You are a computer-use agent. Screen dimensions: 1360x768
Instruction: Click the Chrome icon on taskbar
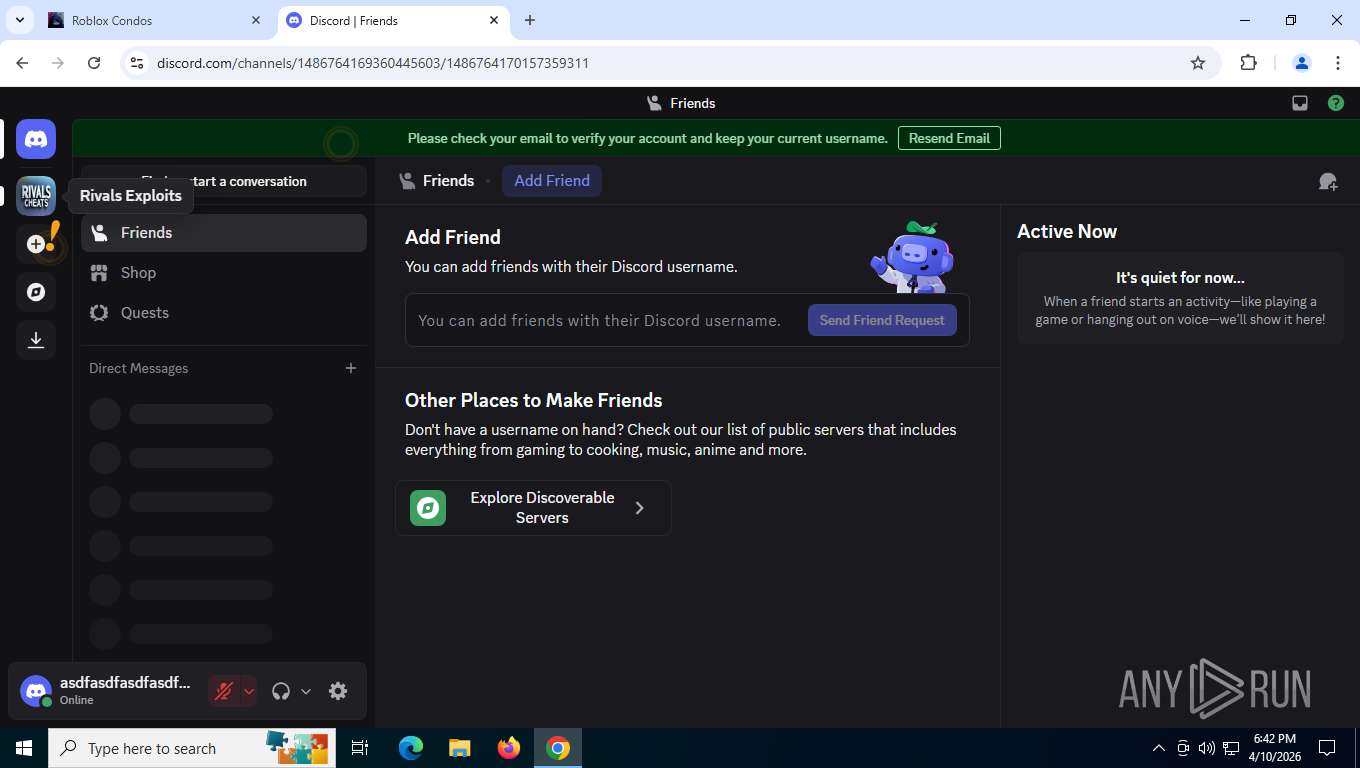pyautogui.click(x=558, y=748)
